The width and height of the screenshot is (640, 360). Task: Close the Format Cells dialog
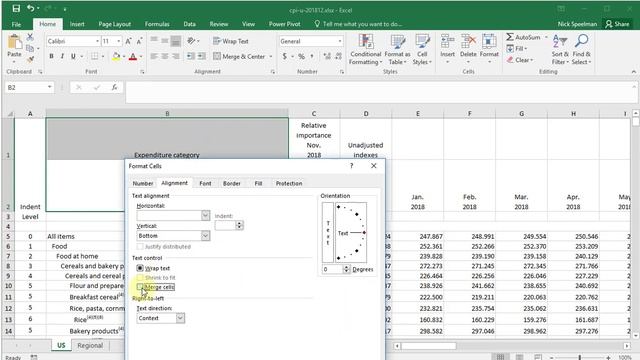[373, 166]
